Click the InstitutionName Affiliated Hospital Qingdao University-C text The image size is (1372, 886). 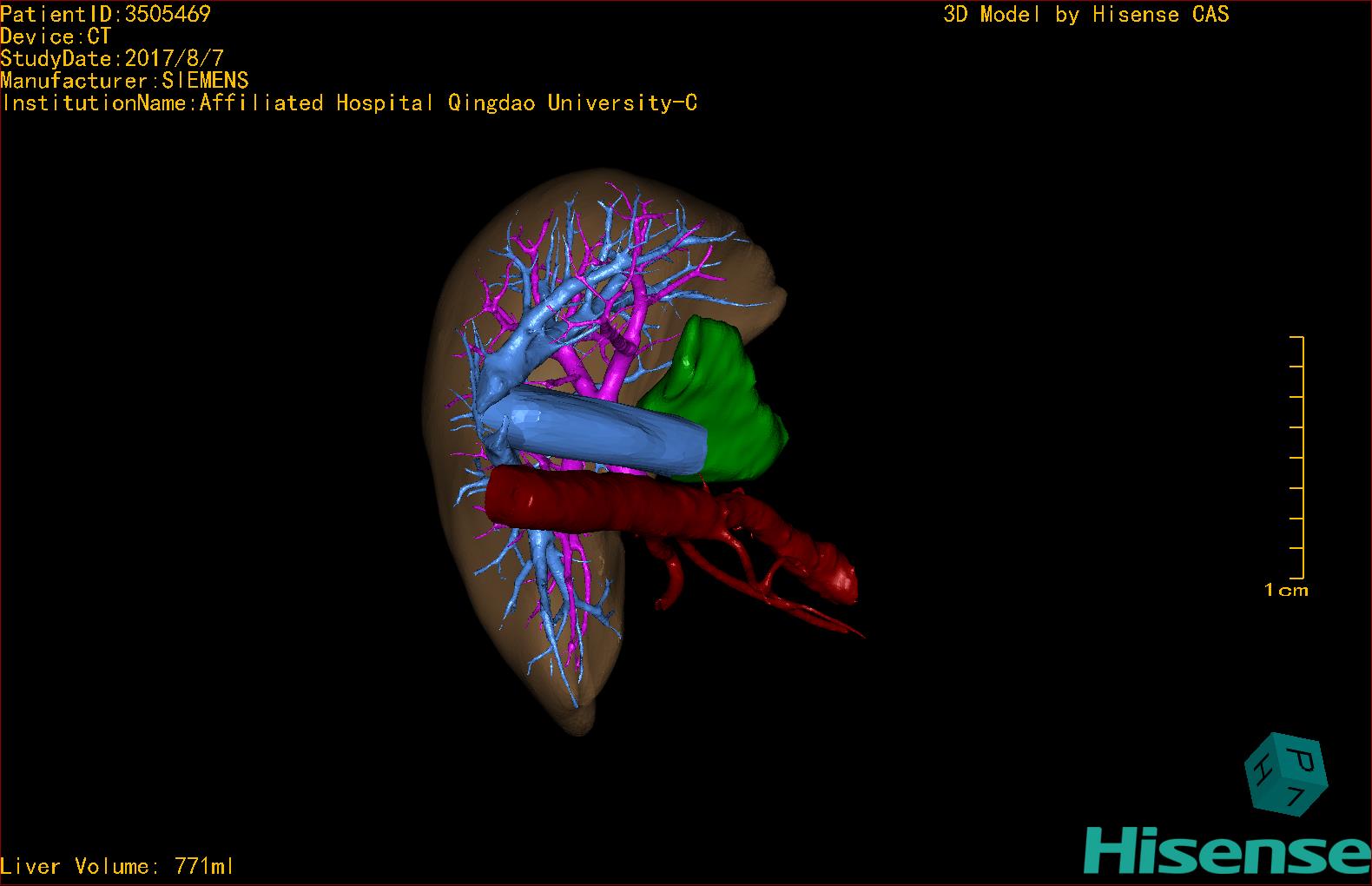349,103
